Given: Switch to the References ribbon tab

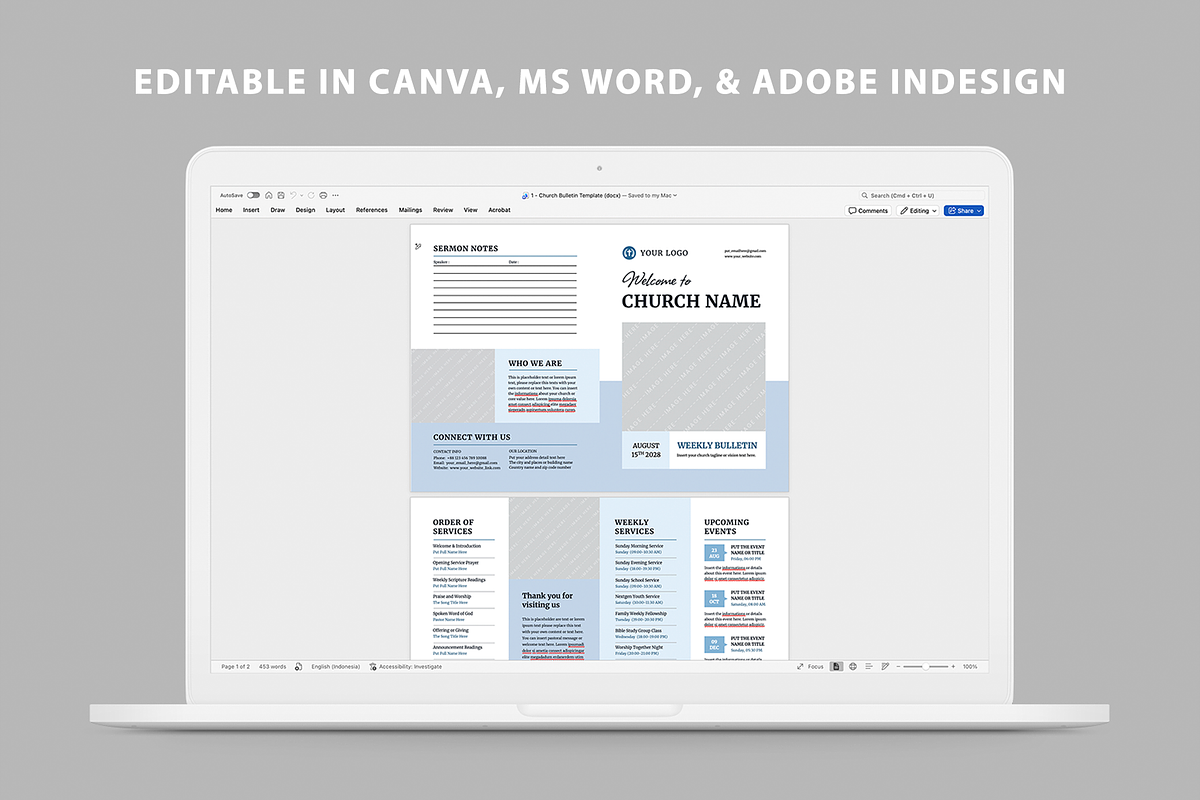Looking at the screenshot, I should point(371,210).
